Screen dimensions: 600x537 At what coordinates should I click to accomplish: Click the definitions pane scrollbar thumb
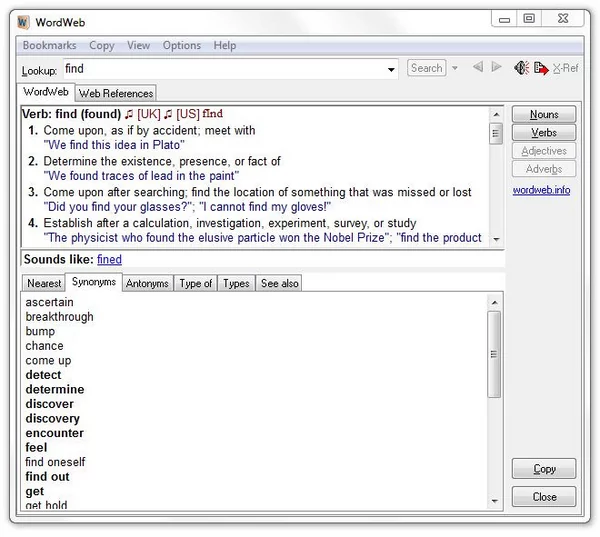496,134
